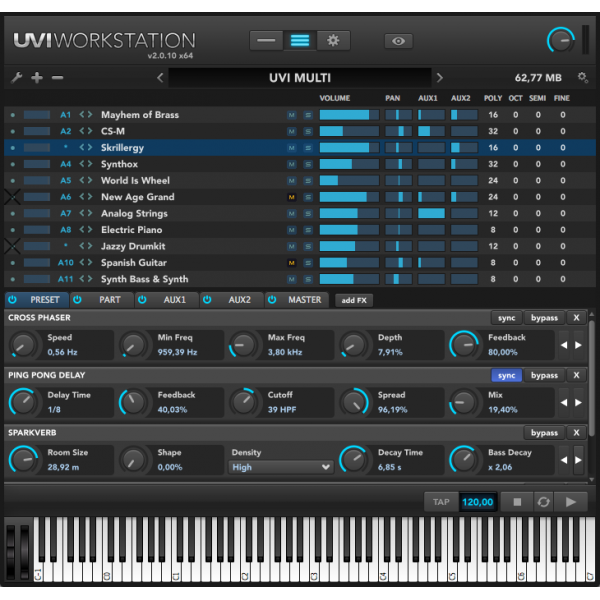Remove part with the minus icon
The width and height of the screenshot is (600, 600).
pyautogui.click(x=57, y=78)
